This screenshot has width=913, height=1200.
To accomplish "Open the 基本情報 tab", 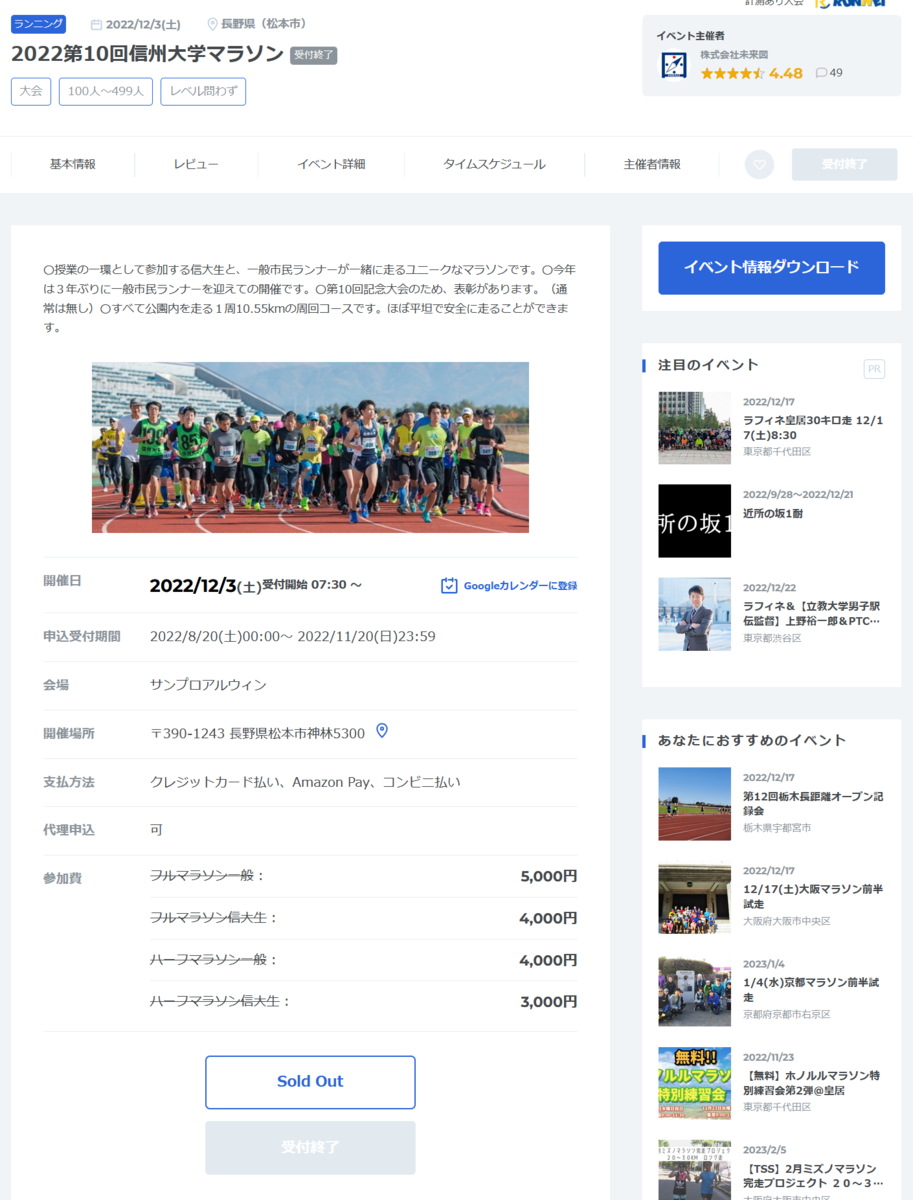I will click(73, 164).
